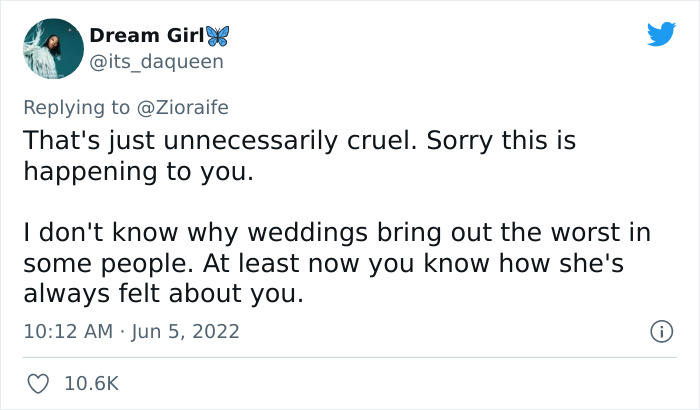View the 10.6K likes count
This screenshot has height=410, width=700.
pyautogui.click(x=91, y=383)
